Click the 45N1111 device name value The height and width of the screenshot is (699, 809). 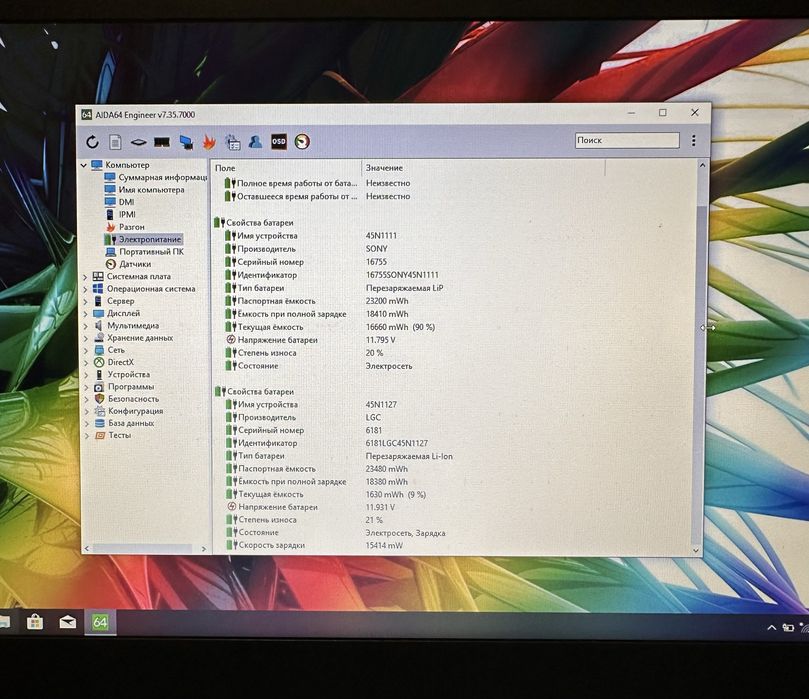(381, 236)
